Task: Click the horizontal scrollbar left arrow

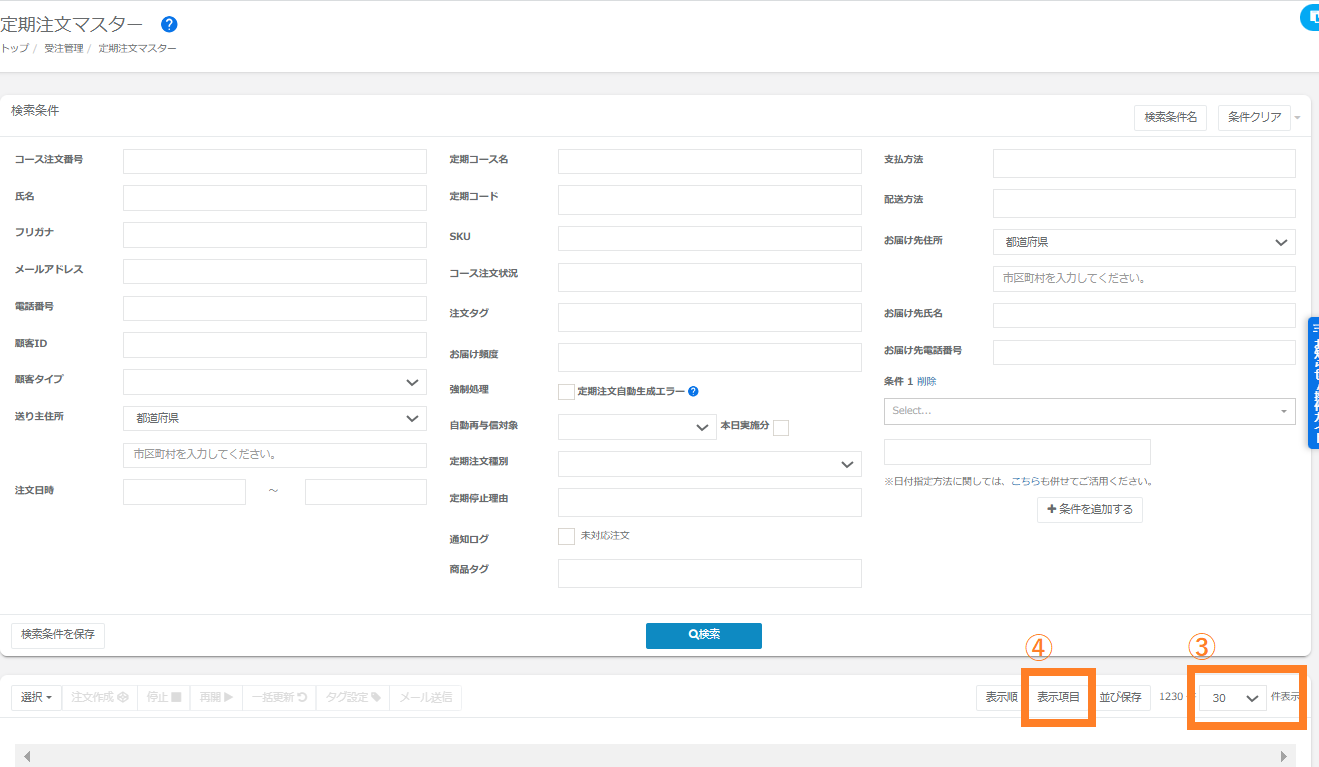Action: pyautogui.click(x=27, y=757)
